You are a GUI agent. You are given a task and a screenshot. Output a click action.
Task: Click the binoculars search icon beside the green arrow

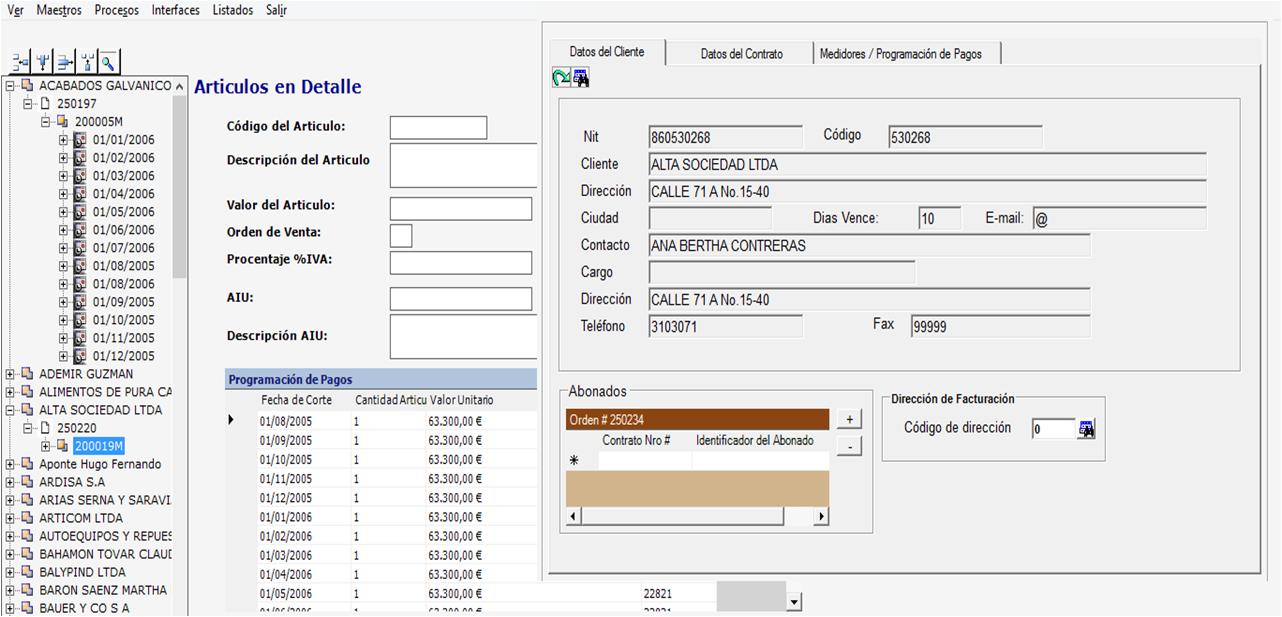581,78
